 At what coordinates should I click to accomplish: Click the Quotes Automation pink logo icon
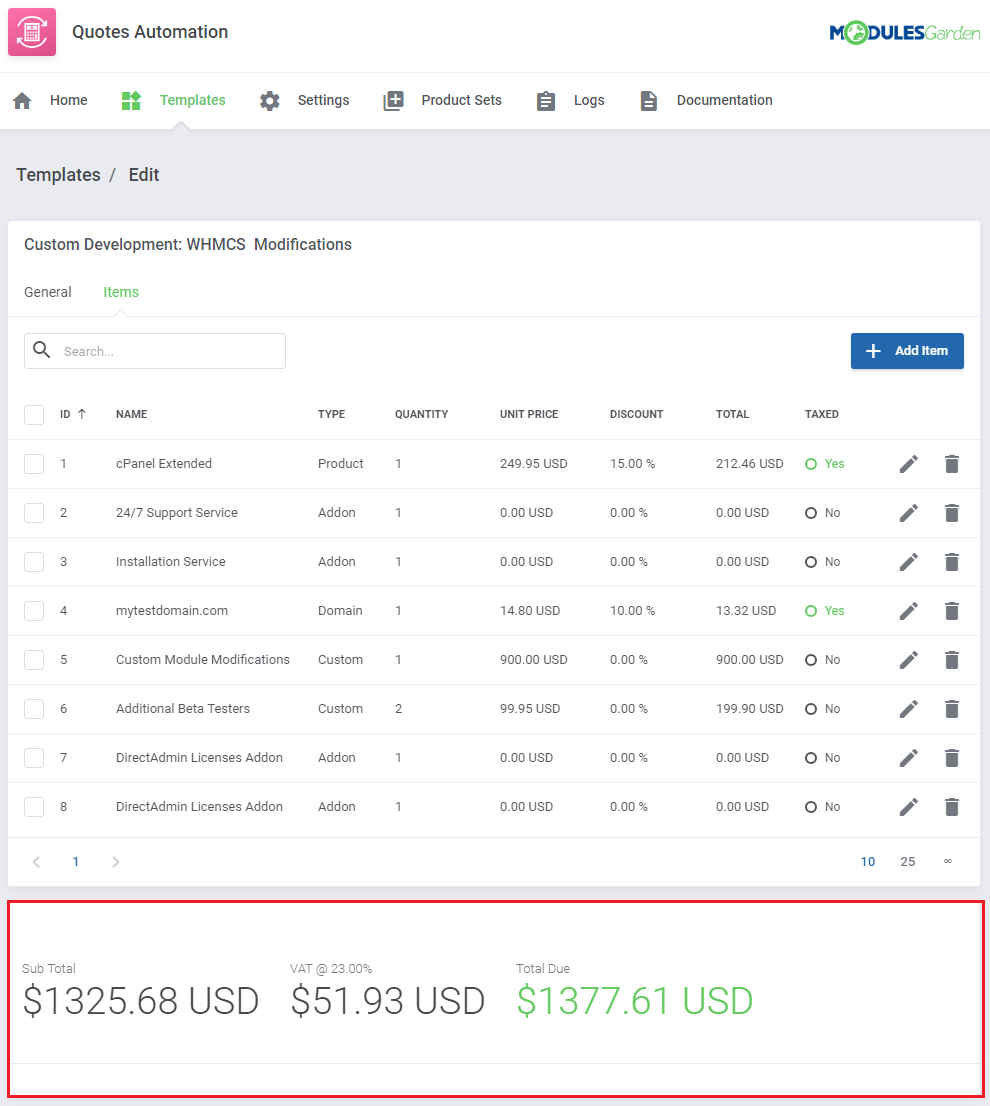click(32, 32)
